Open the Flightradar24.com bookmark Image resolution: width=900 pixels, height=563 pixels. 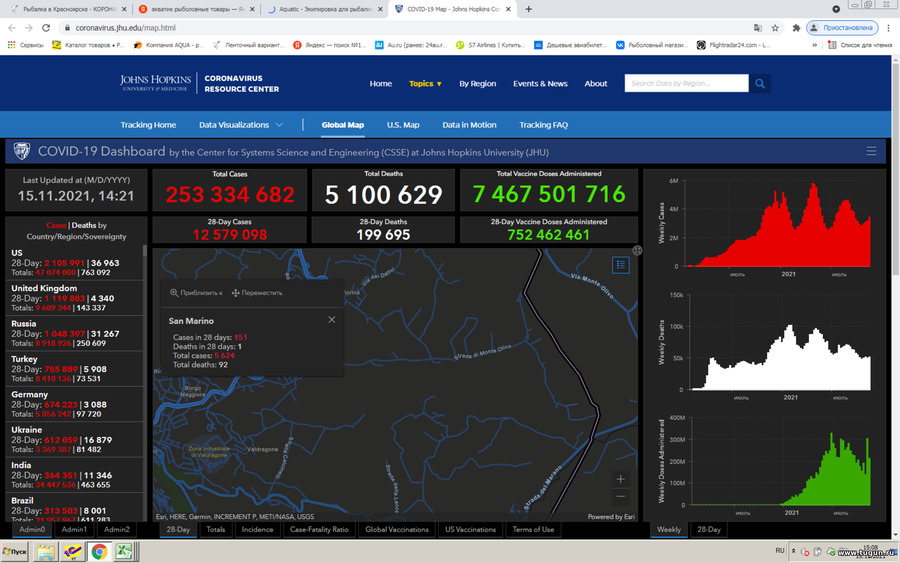pos(734,45)
